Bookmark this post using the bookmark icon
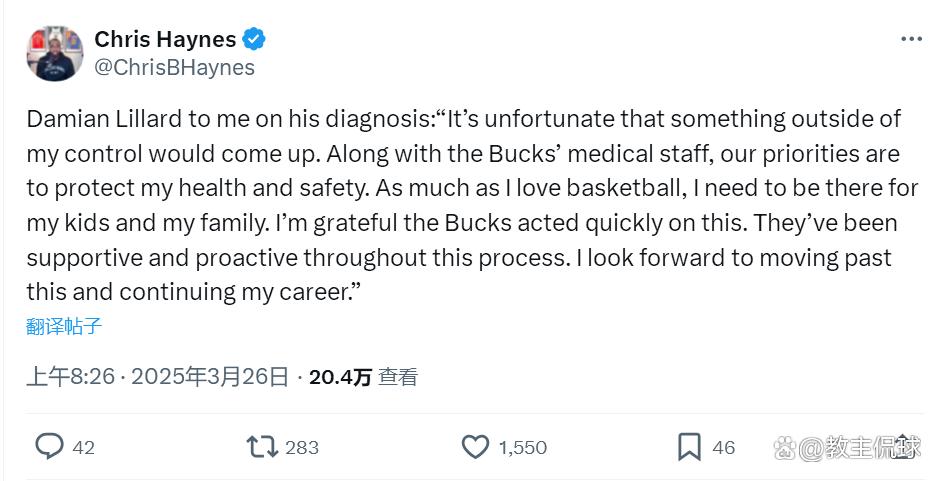The image size is (940, 481). point(689,446)
